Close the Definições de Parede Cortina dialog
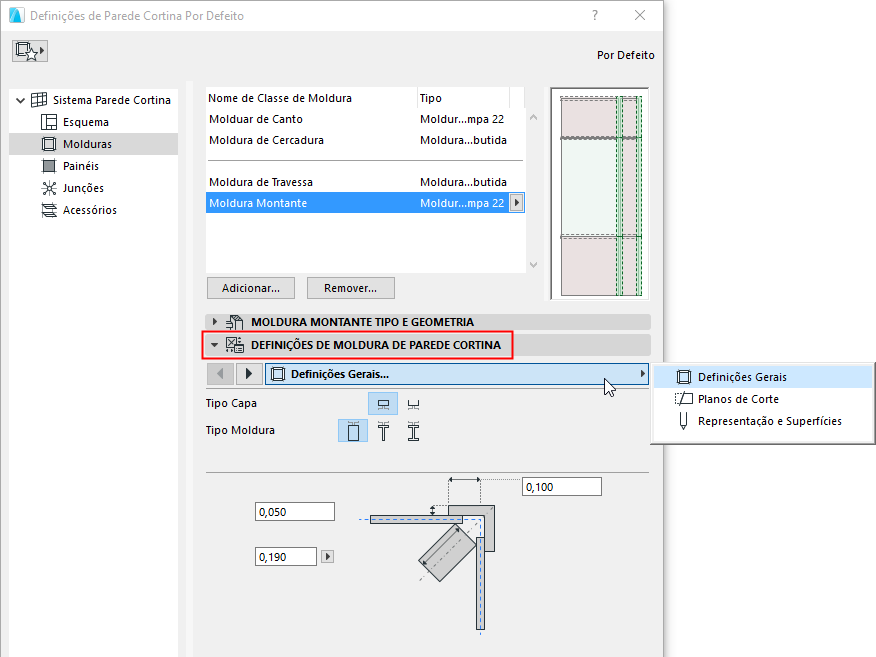Image resolution: width=876 pixels, height=657 pixels. [x=640, y=16]
